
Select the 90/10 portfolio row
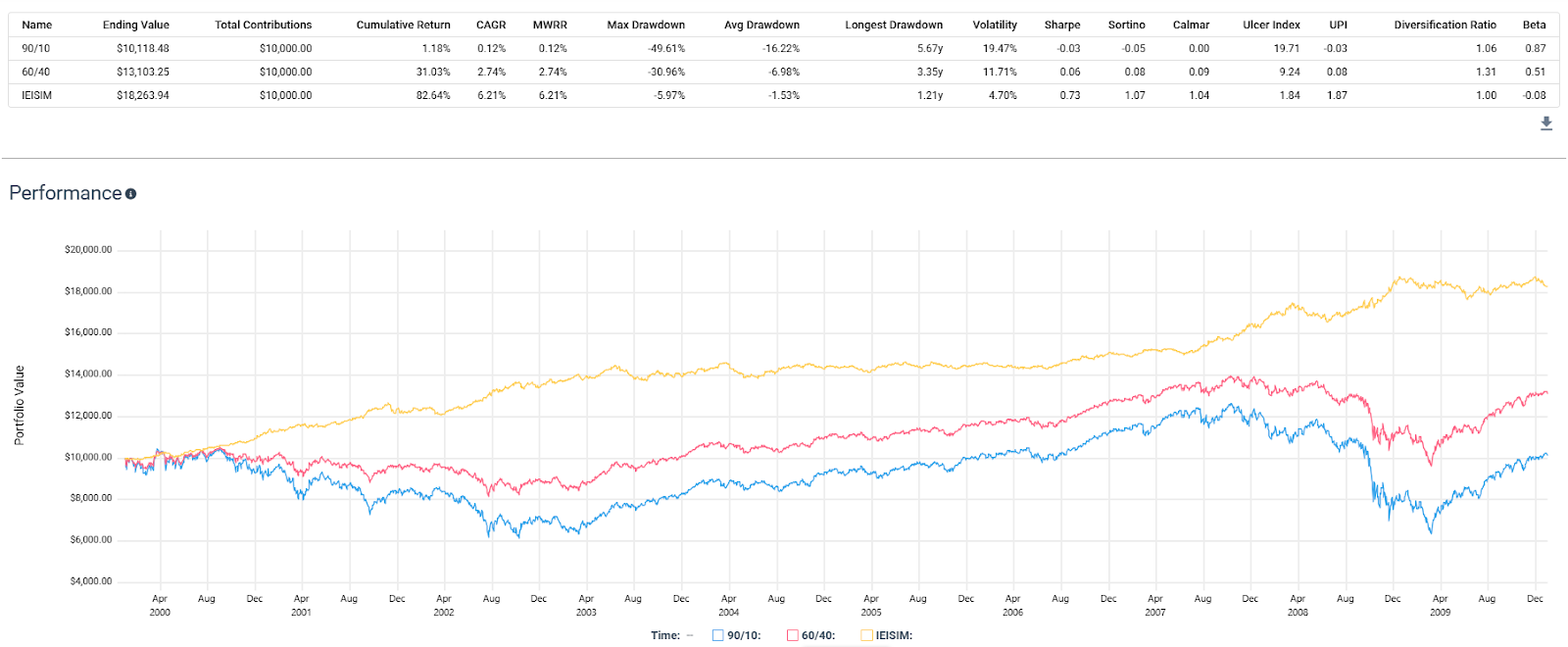click(x=783, y=48)
